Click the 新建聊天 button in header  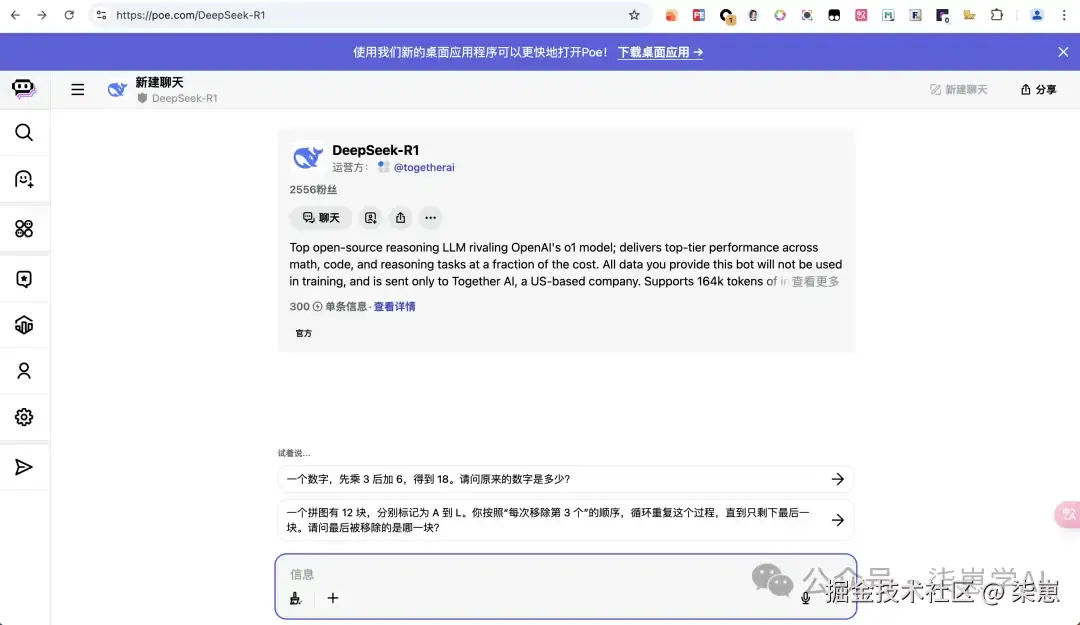click(958, 90)
